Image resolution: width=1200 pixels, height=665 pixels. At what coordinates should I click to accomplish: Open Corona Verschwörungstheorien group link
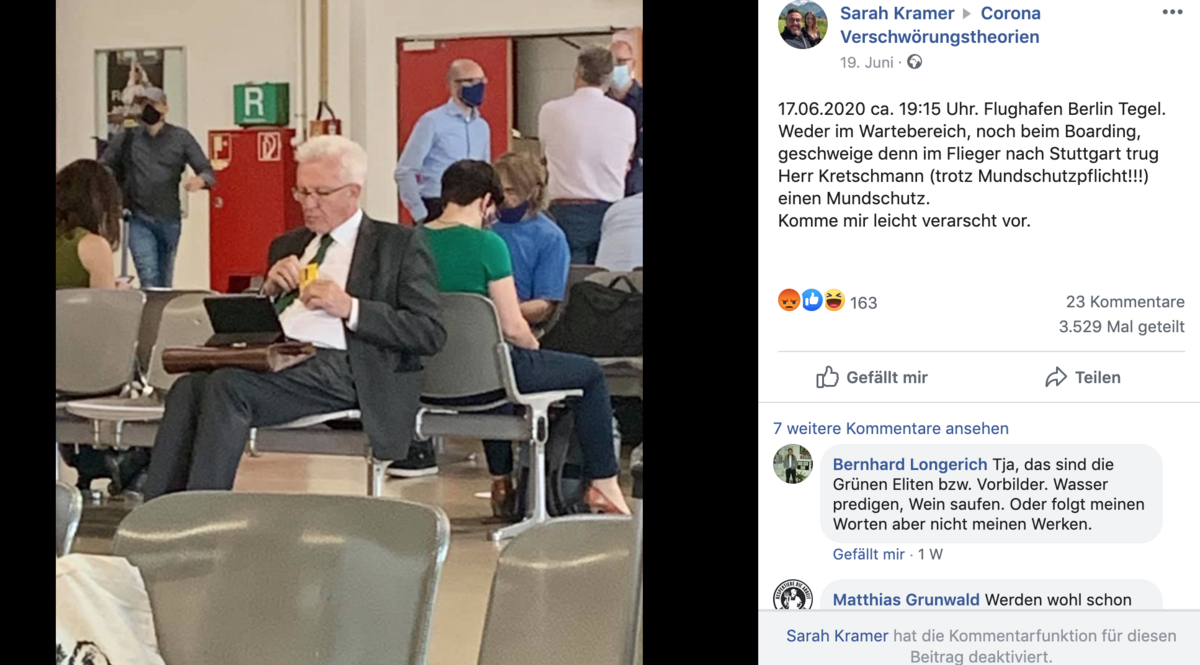(940, 25)
